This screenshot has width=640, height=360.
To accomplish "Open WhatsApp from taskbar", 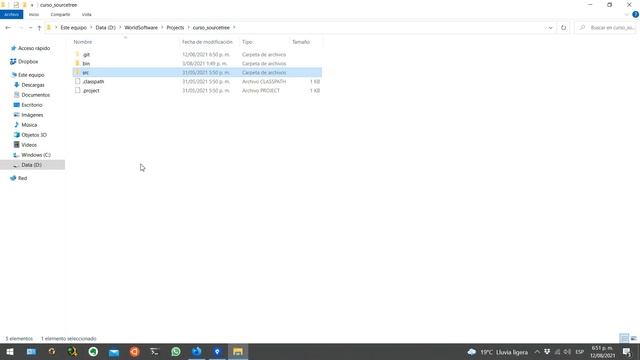I will point(176,352).
